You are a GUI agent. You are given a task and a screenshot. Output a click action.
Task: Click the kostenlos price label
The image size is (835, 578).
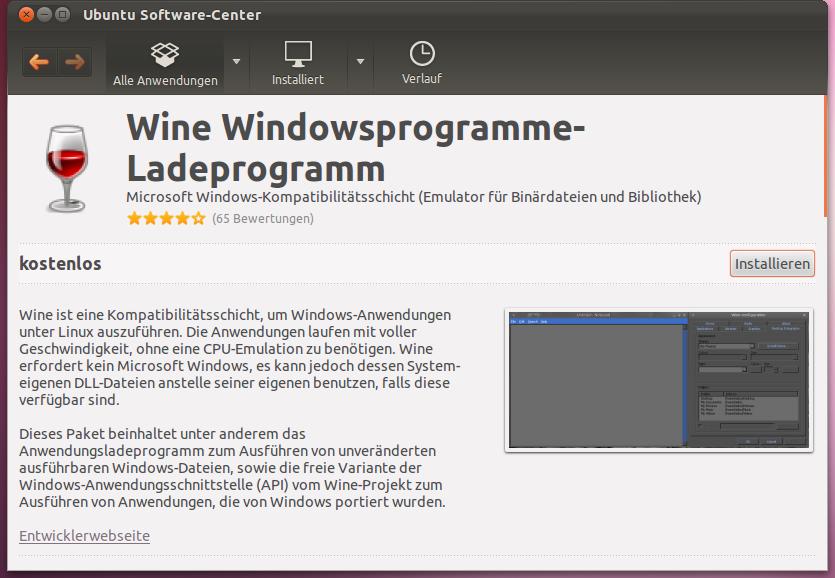(60, 264)
